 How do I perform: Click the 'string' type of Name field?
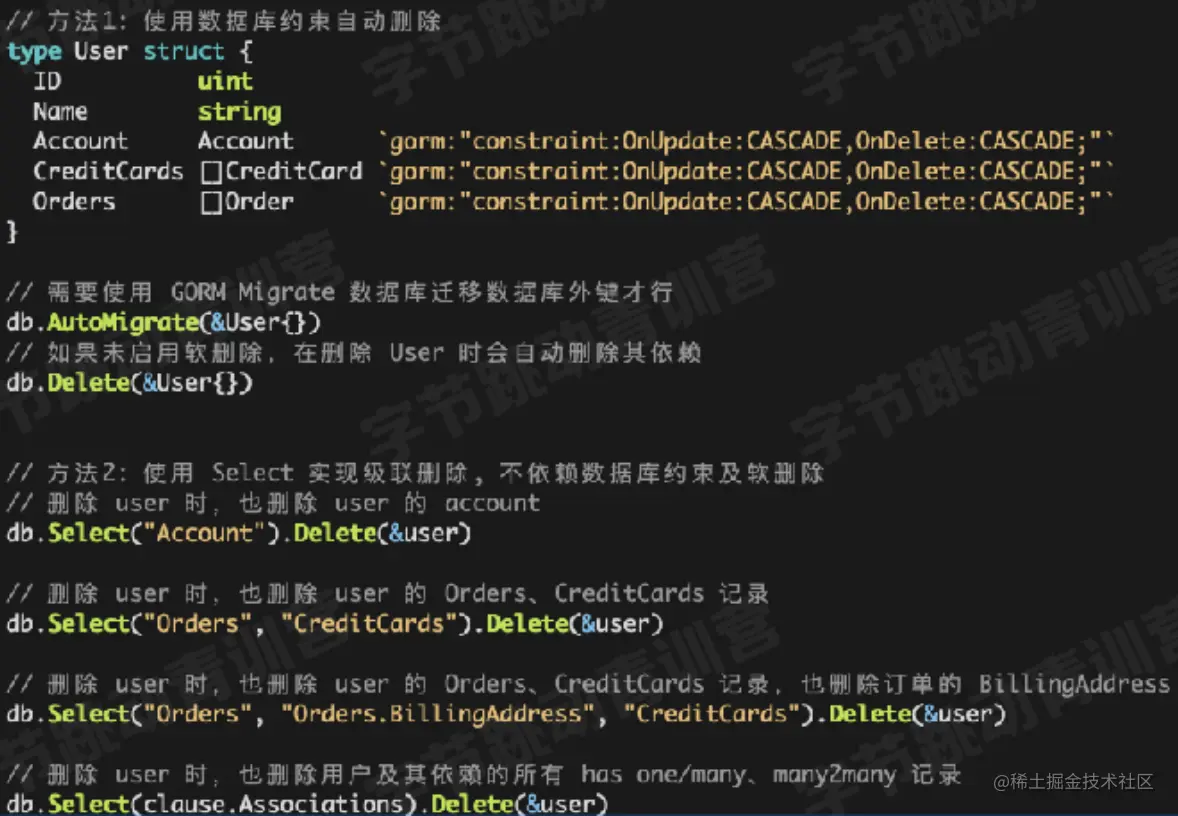pos(240,112)
